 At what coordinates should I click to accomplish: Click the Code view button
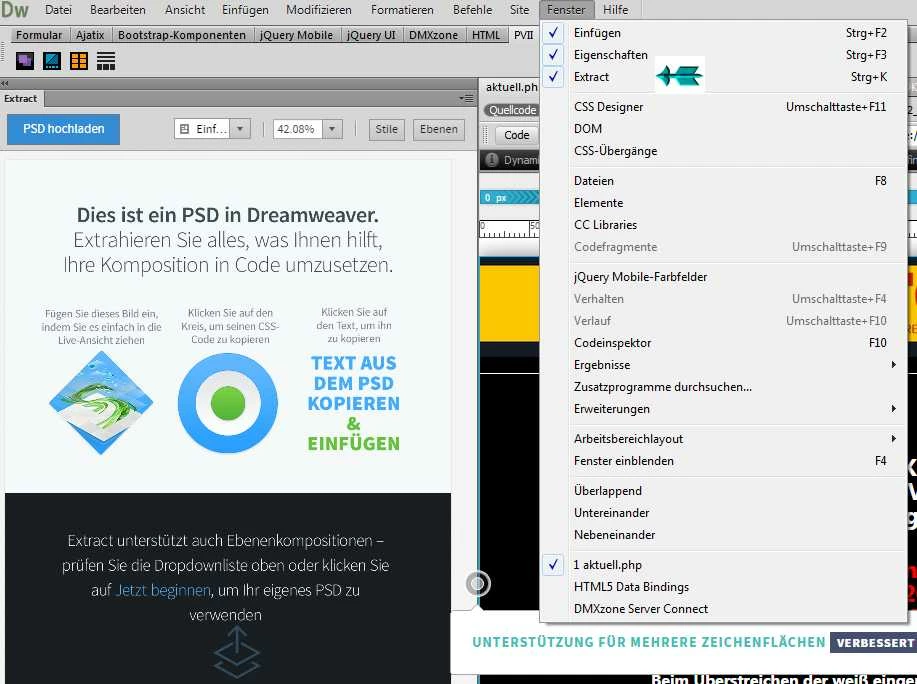coord(517,135)
